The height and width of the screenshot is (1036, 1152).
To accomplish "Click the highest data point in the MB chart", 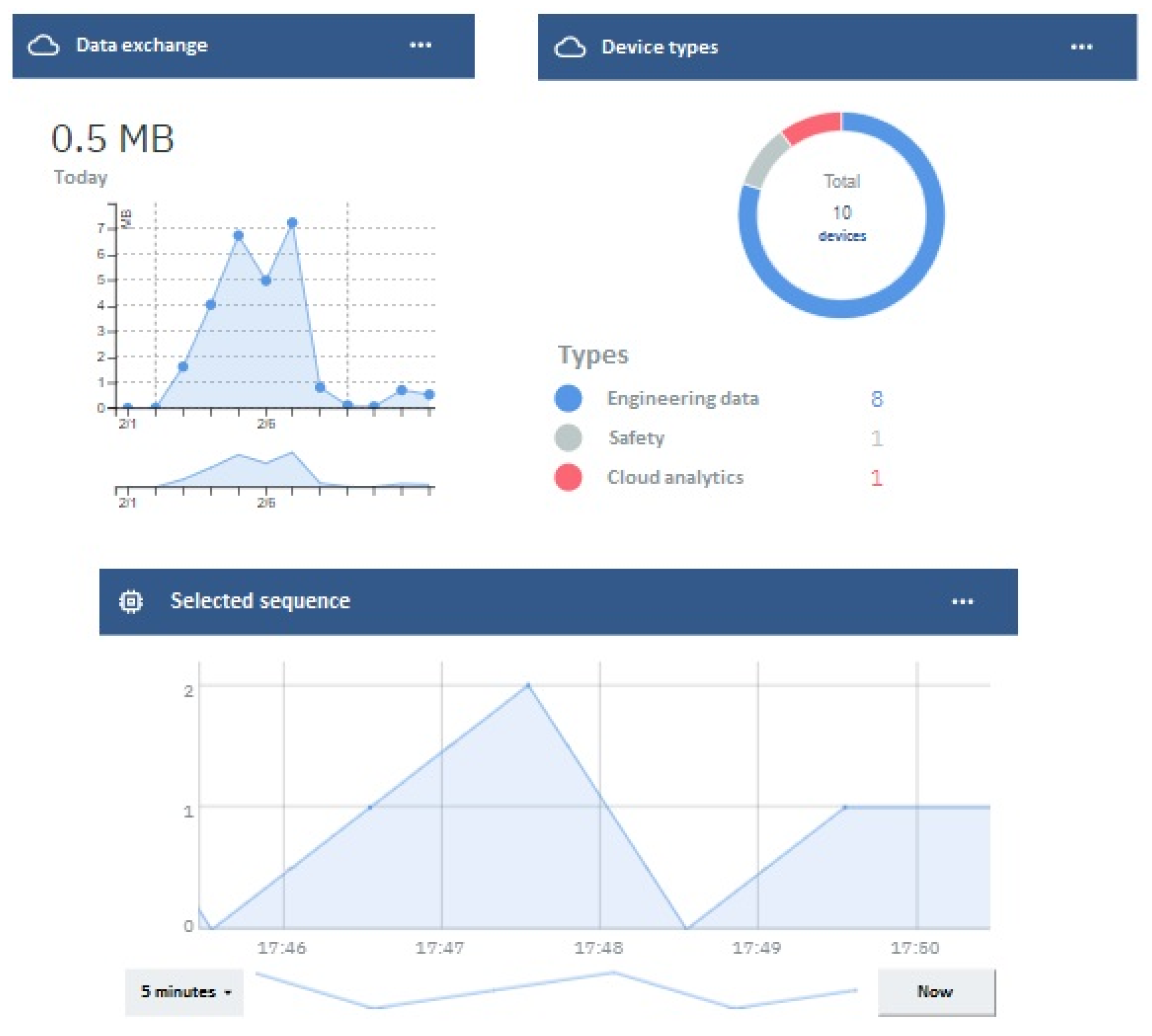I will click(292, 223).
